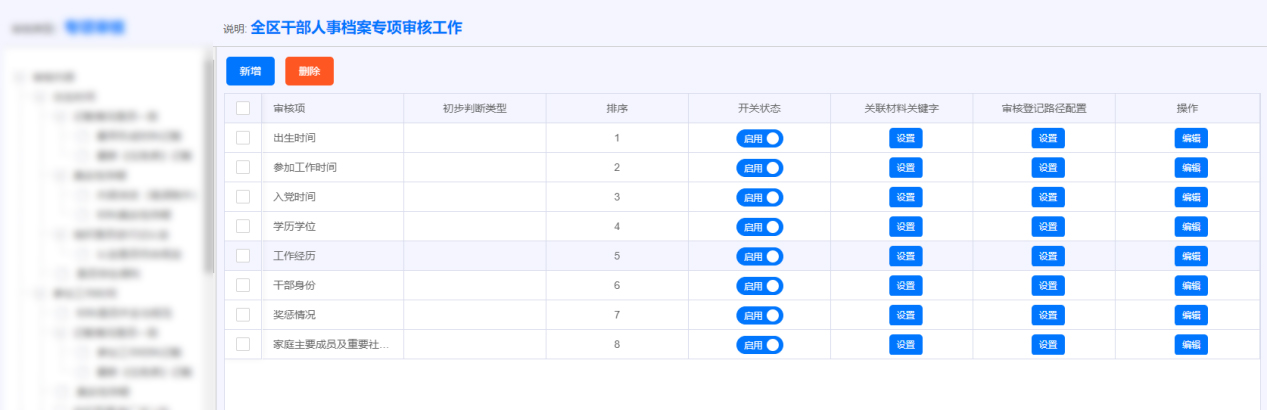This screenshot has width=1267, height=410.
Task: Open 关联材料关键字 设置 for 学历学位
Action: tap(905, 227)
